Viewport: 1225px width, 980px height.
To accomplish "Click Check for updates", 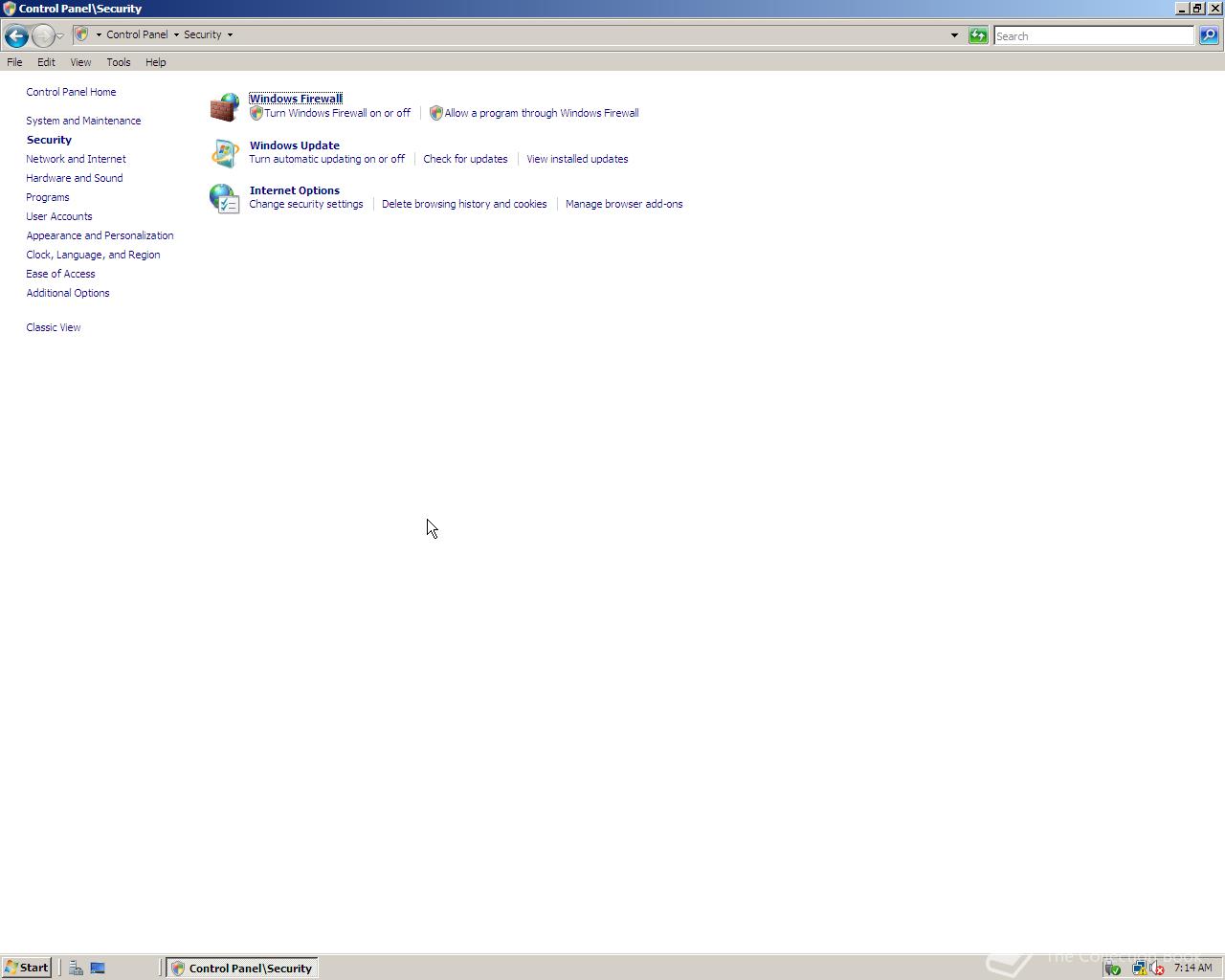I will pos(466,159).
